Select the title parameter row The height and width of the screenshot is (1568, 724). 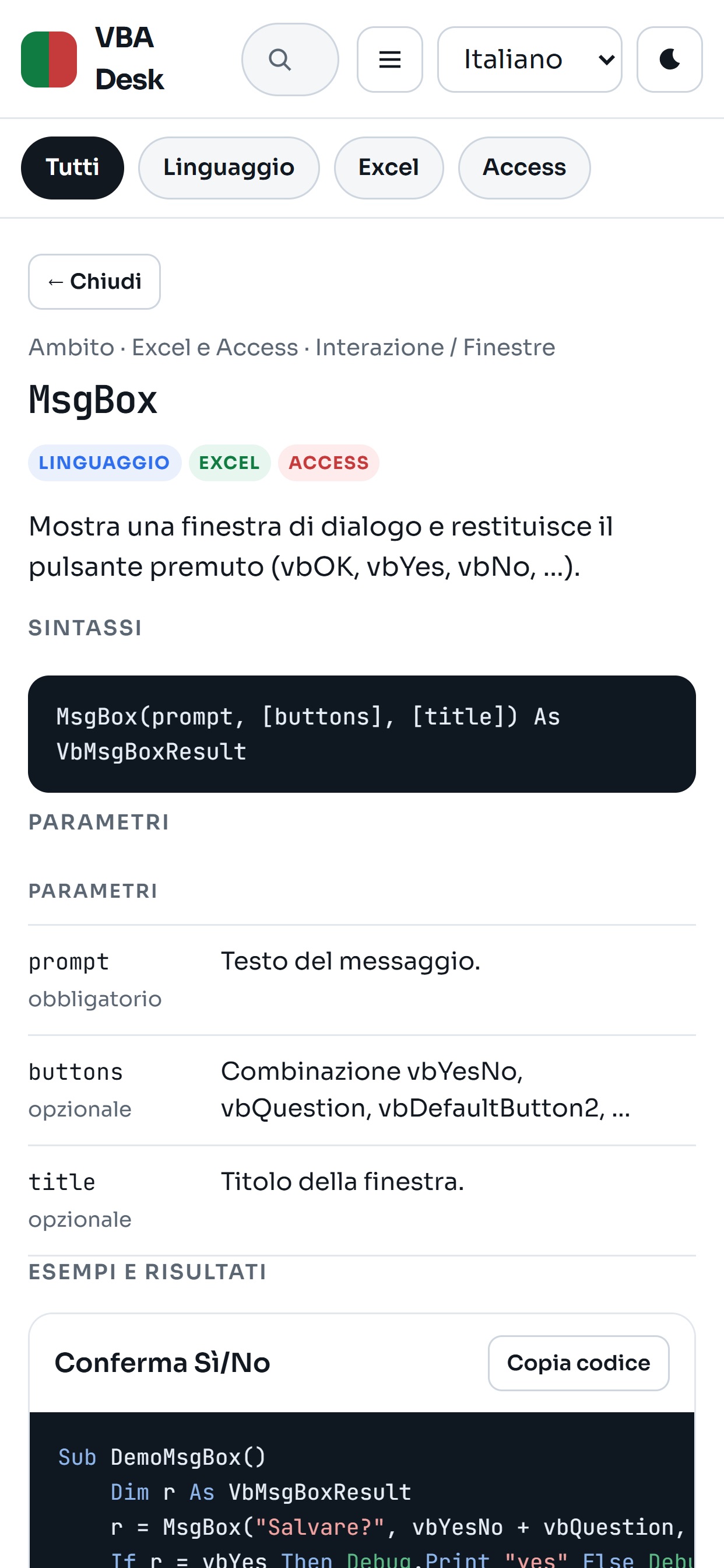pyautogui.click(x=362, y=1200)
